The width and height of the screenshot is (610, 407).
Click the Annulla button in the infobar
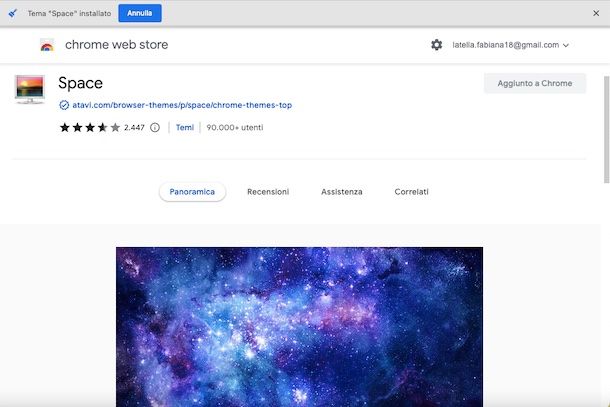tap(140, 13)
